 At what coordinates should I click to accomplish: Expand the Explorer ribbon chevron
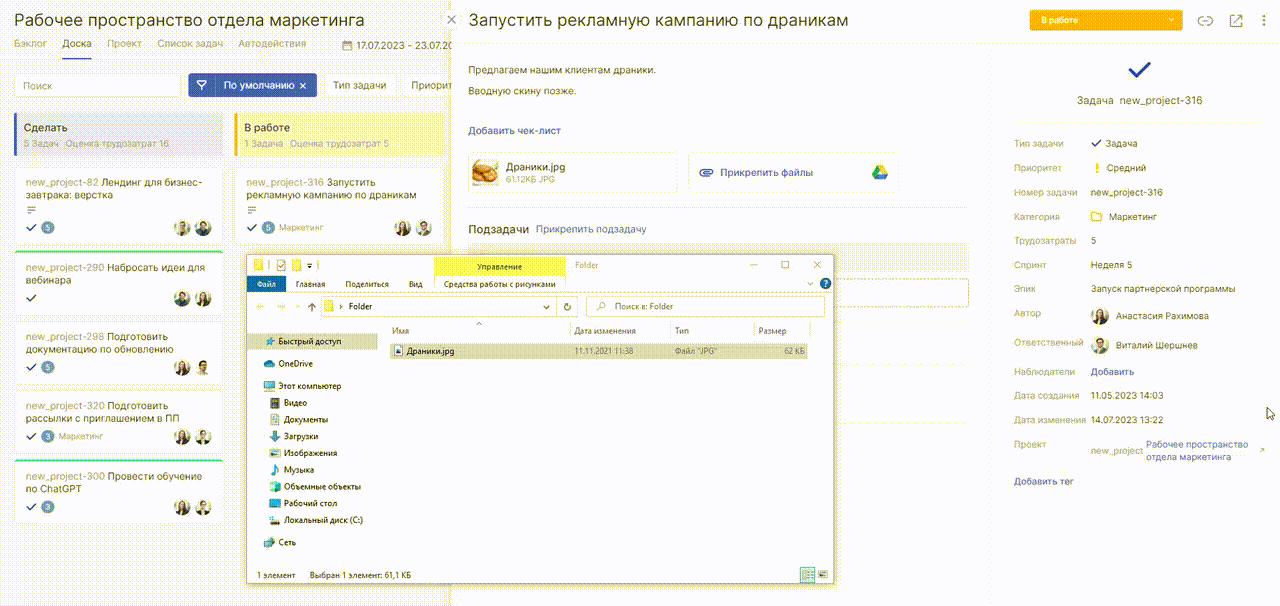pos(813,284)
